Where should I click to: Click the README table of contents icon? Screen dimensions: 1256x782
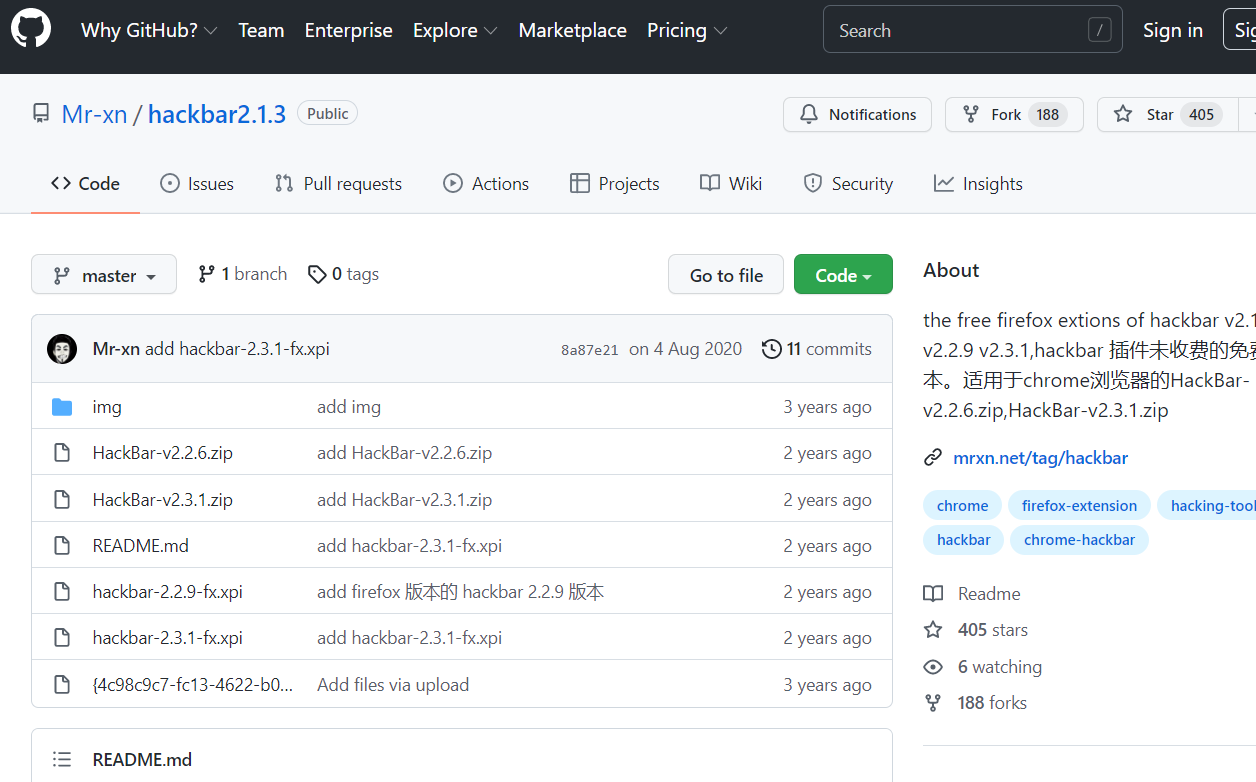60,759
